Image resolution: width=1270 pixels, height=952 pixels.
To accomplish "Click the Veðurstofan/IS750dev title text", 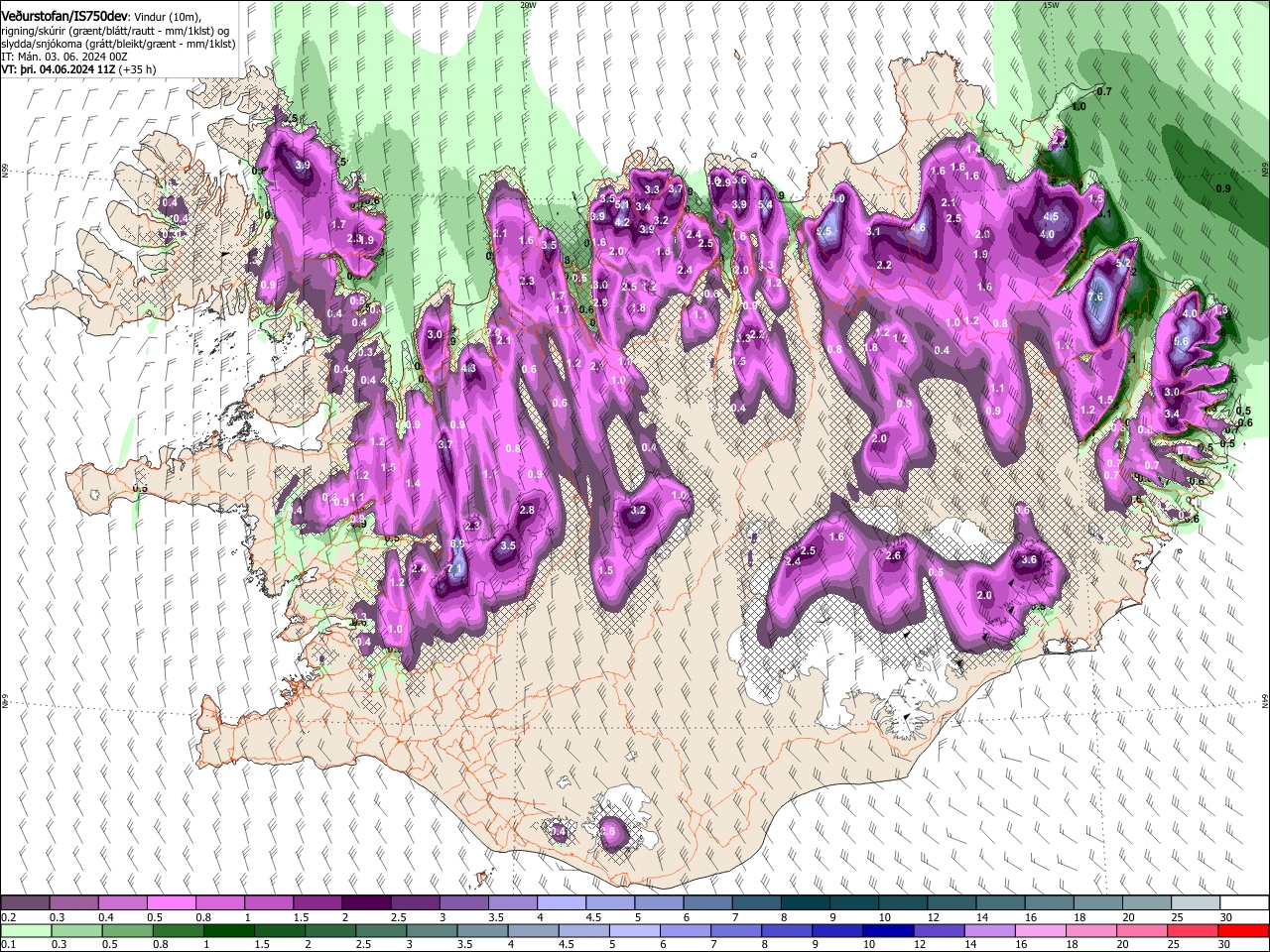I will (x=63, y=15).
